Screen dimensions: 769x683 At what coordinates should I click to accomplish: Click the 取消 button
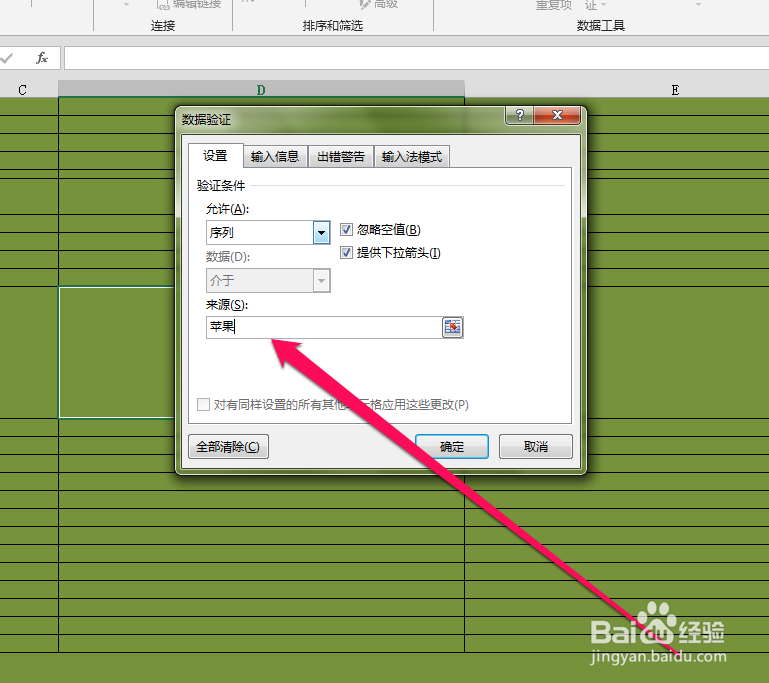point(536,447)
